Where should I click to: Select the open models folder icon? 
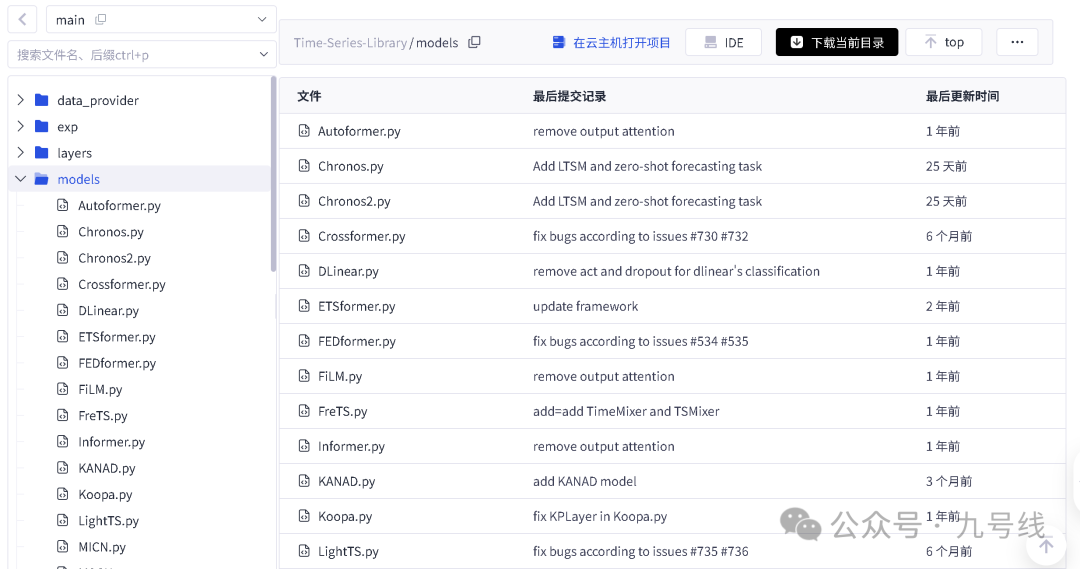[41, 179]
